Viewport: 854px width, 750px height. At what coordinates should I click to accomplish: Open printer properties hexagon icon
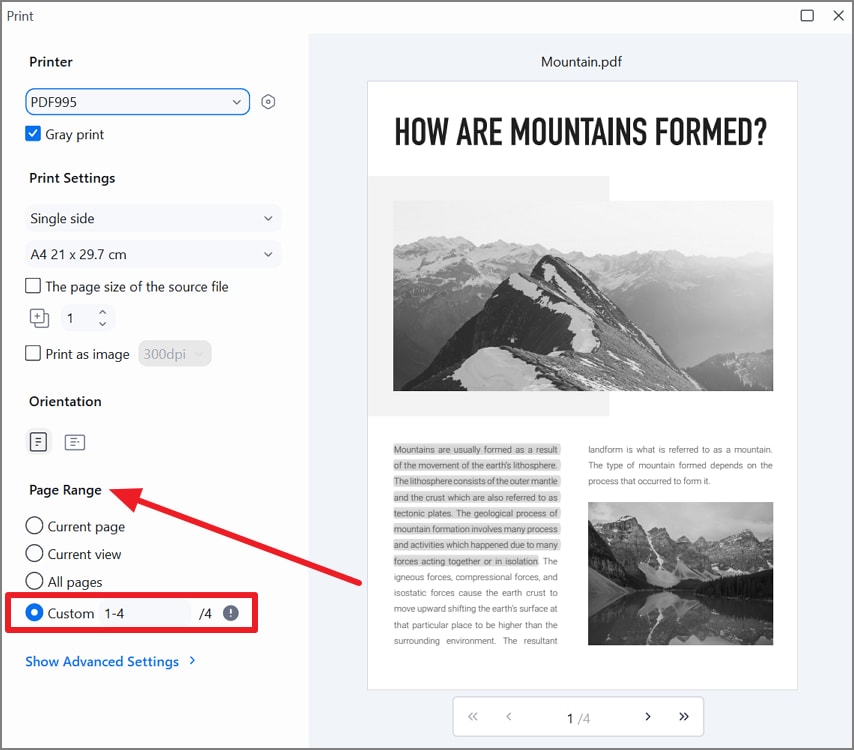point(268,102)
